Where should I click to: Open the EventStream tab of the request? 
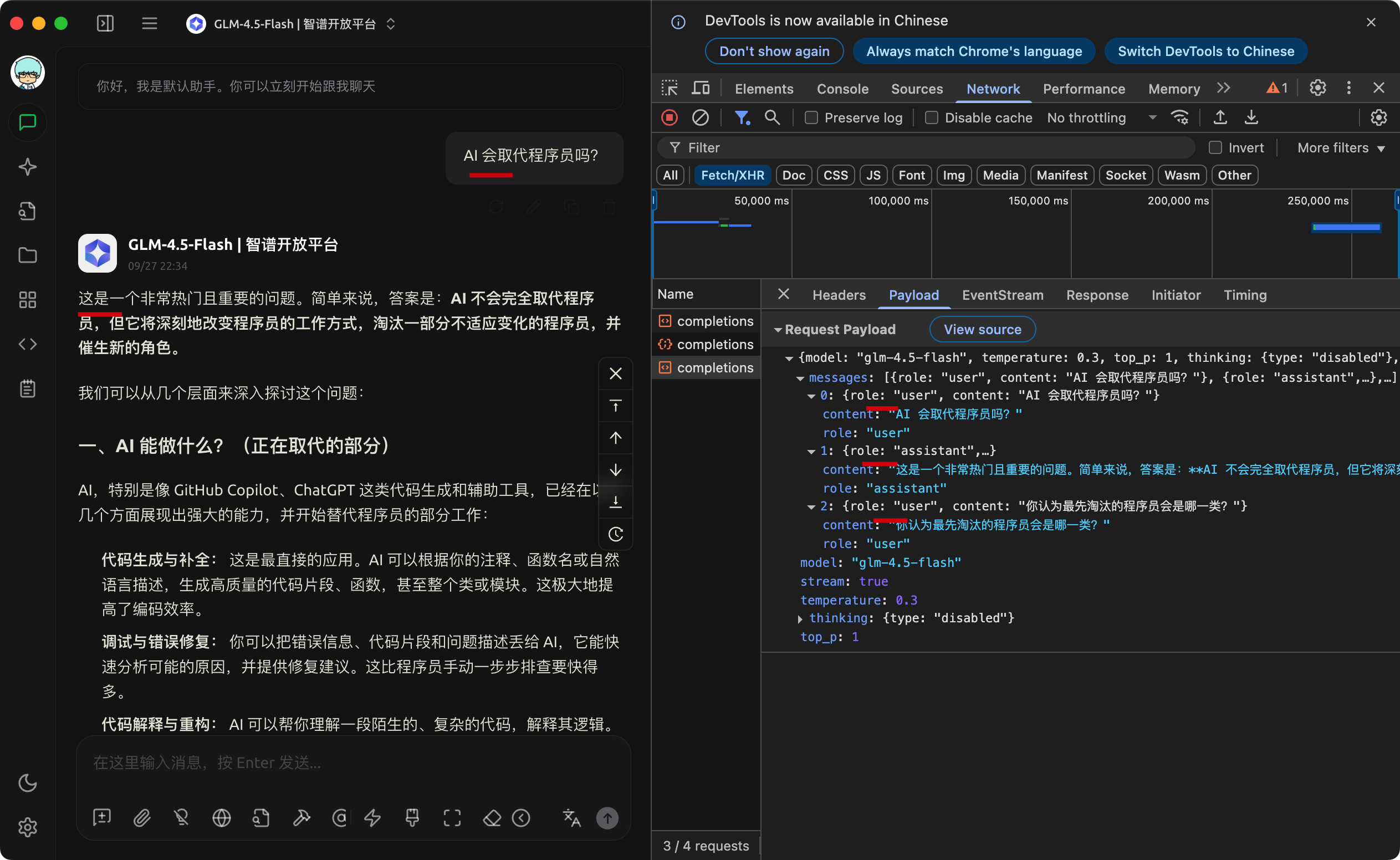(1003, 295)
